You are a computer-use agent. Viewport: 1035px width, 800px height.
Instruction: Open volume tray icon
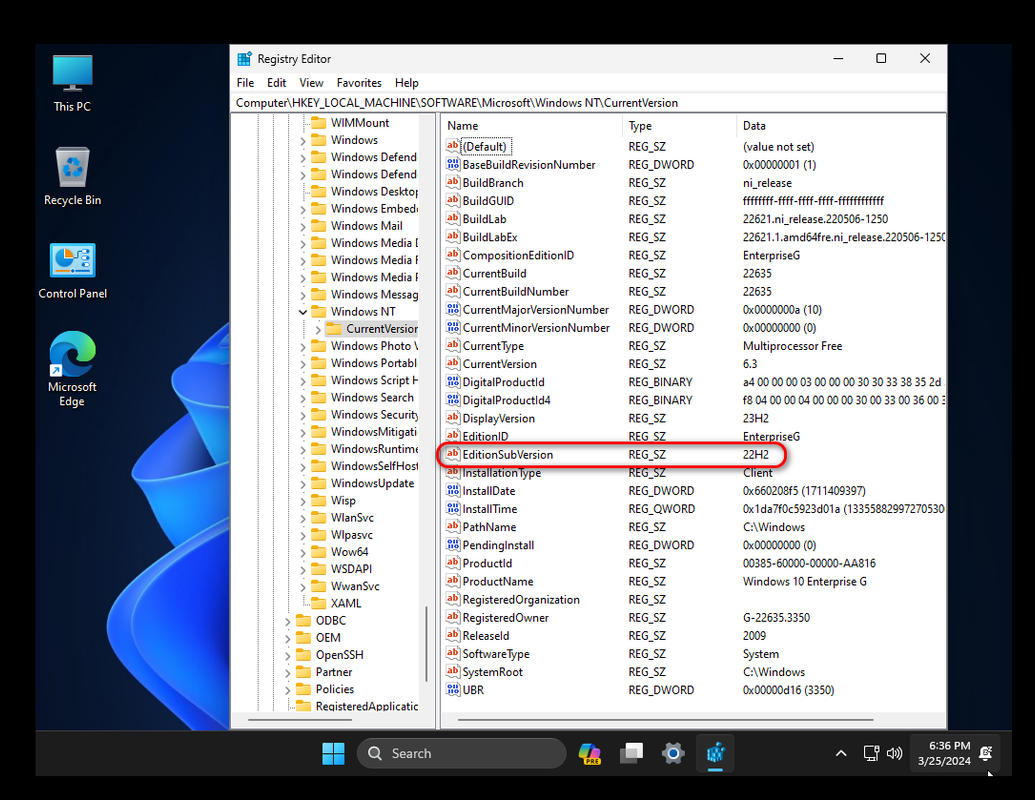(x=894, y=753)
